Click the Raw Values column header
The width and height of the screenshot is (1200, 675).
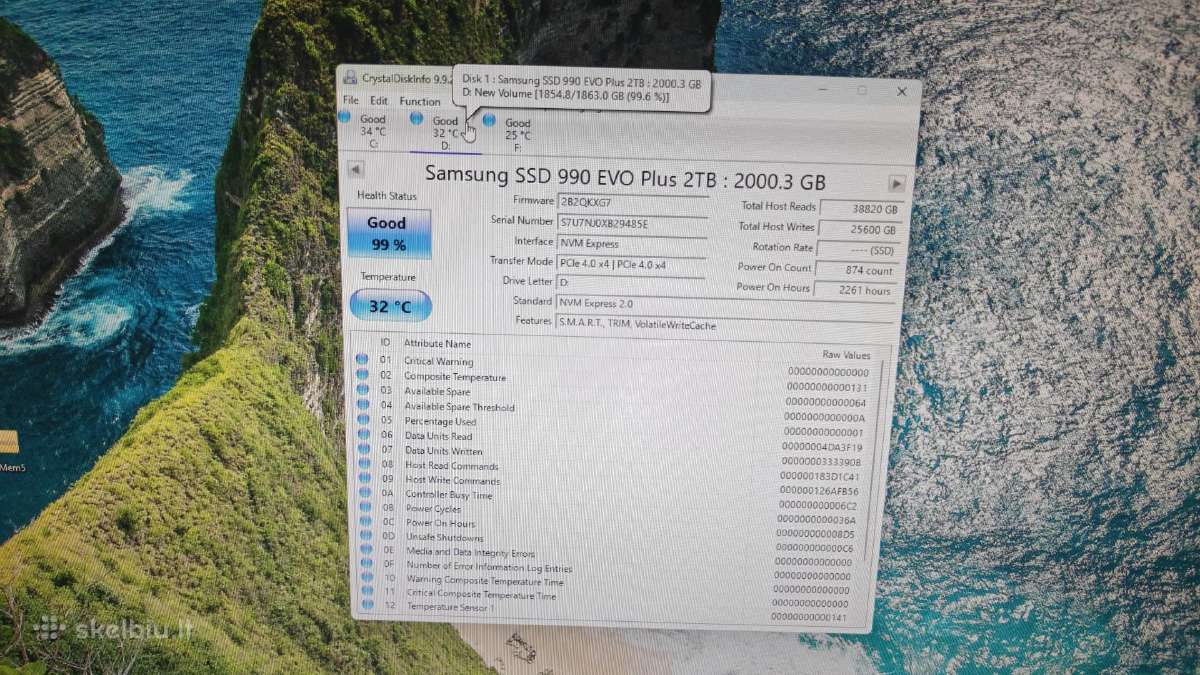pos(846,354)
